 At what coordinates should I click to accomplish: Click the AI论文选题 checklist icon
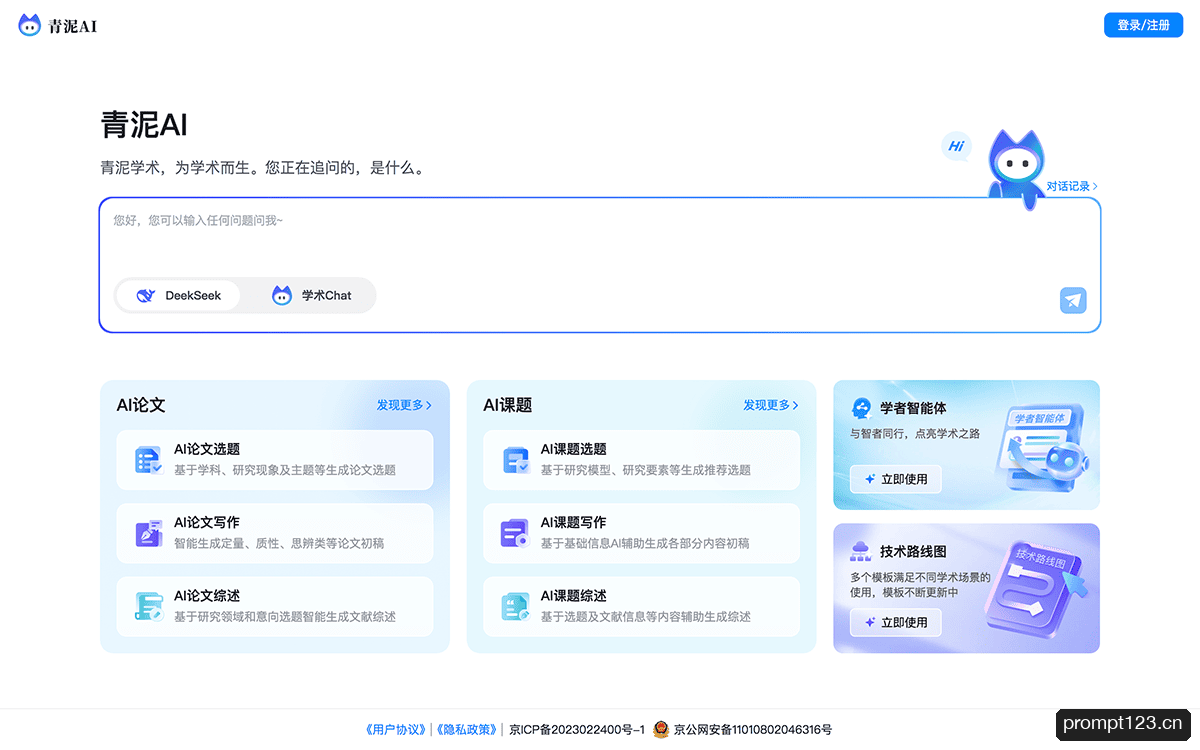[148, 460]
